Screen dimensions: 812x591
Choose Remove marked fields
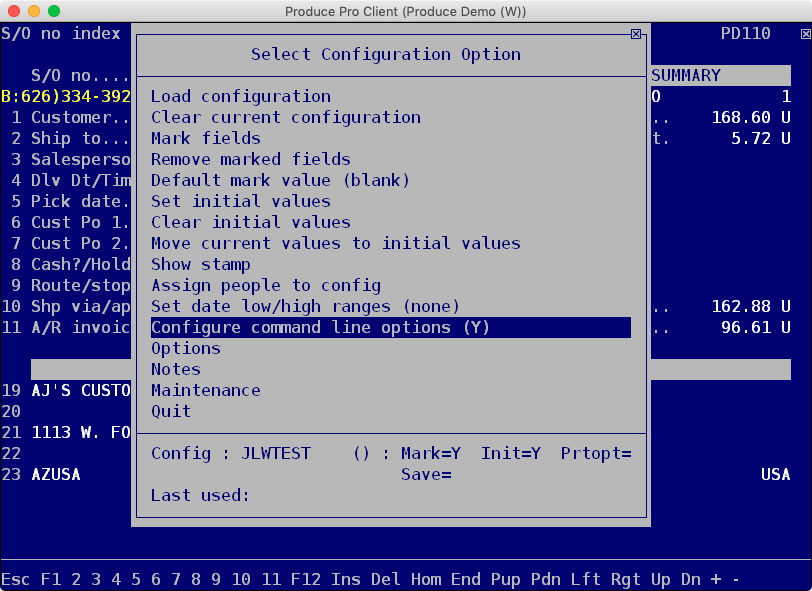[x=251, y=160]
